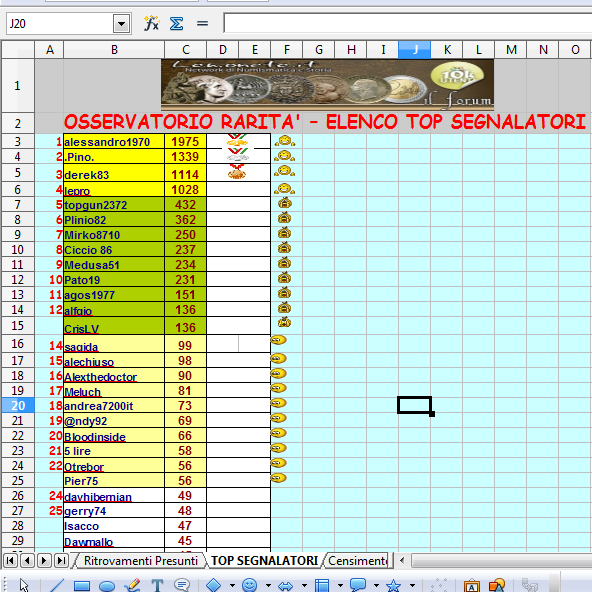Open Symbol Shapes smiley dropdown arrow
This screenshot has height=592, width=592.
click(x=268, y=586)
